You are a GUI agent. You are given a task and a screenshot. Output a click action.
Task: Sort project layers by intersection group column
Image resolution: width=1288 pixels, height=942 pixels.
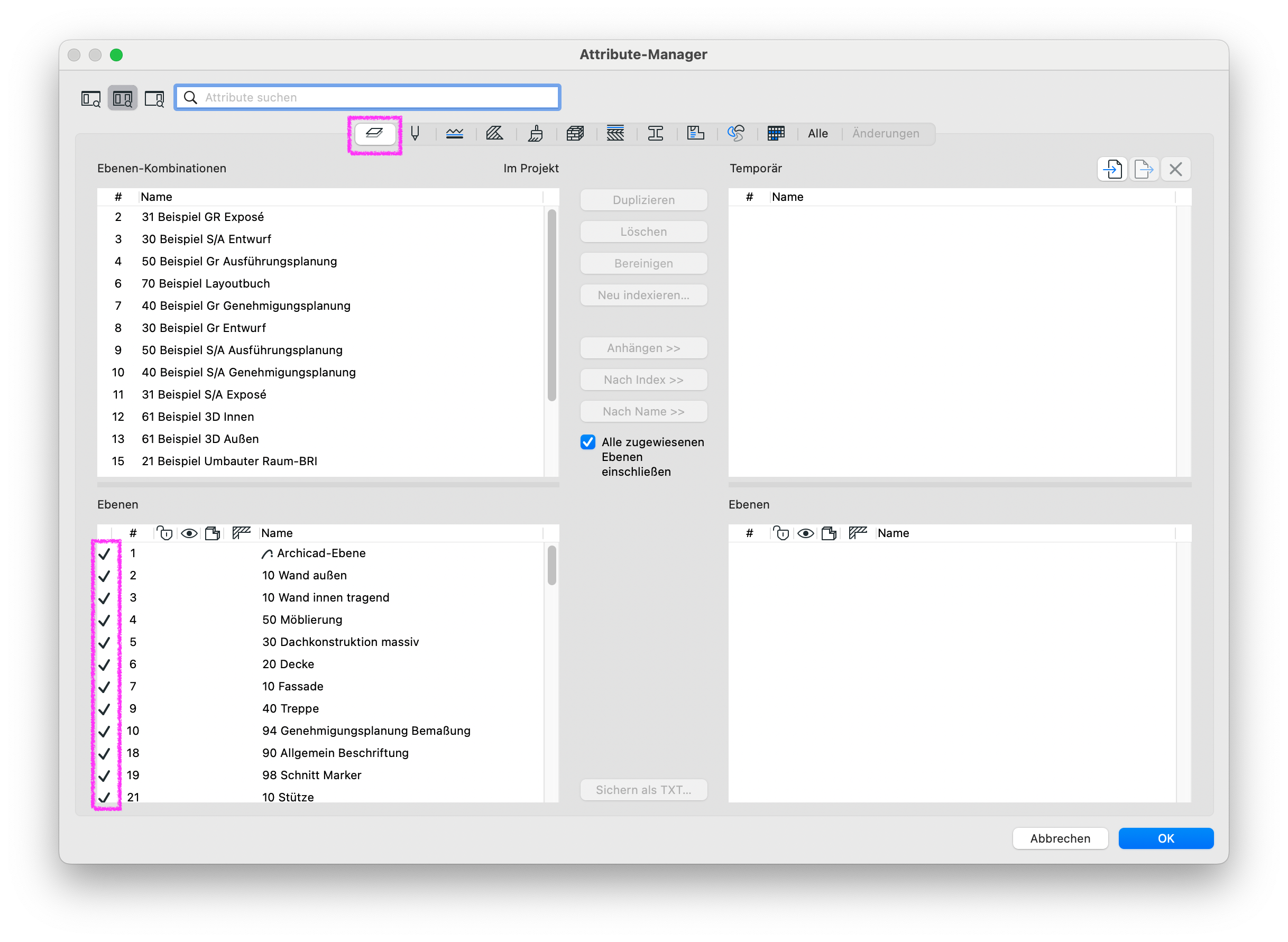point(241,533)
